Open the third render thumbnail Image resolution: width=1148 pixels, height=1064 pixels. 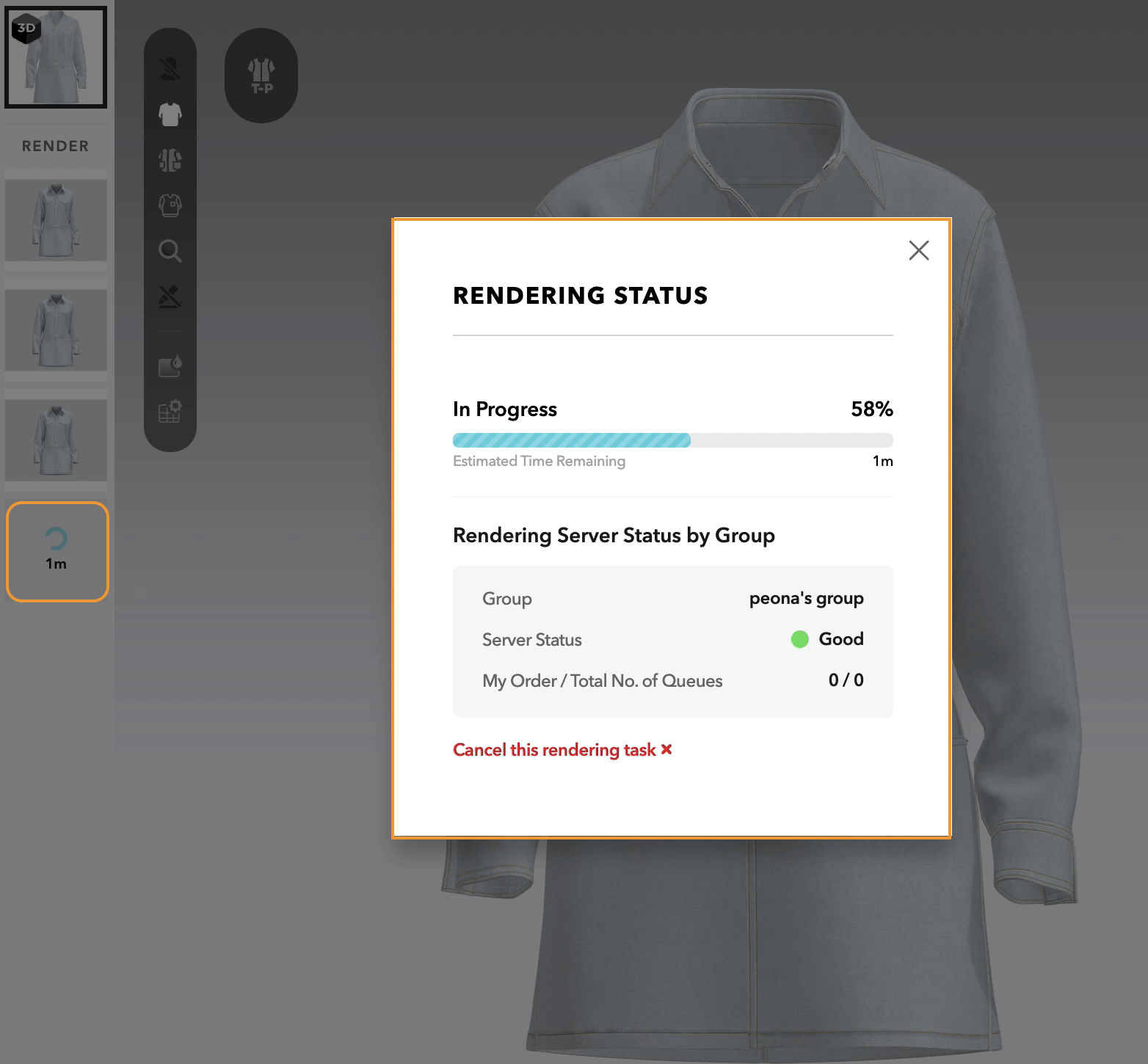56,440
